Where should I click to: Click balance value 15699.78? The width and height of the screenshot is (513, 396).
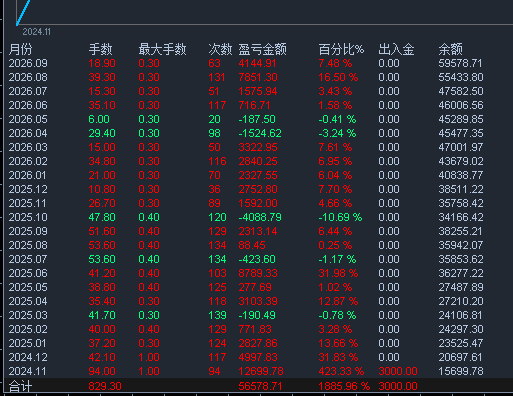coord(461,371)
